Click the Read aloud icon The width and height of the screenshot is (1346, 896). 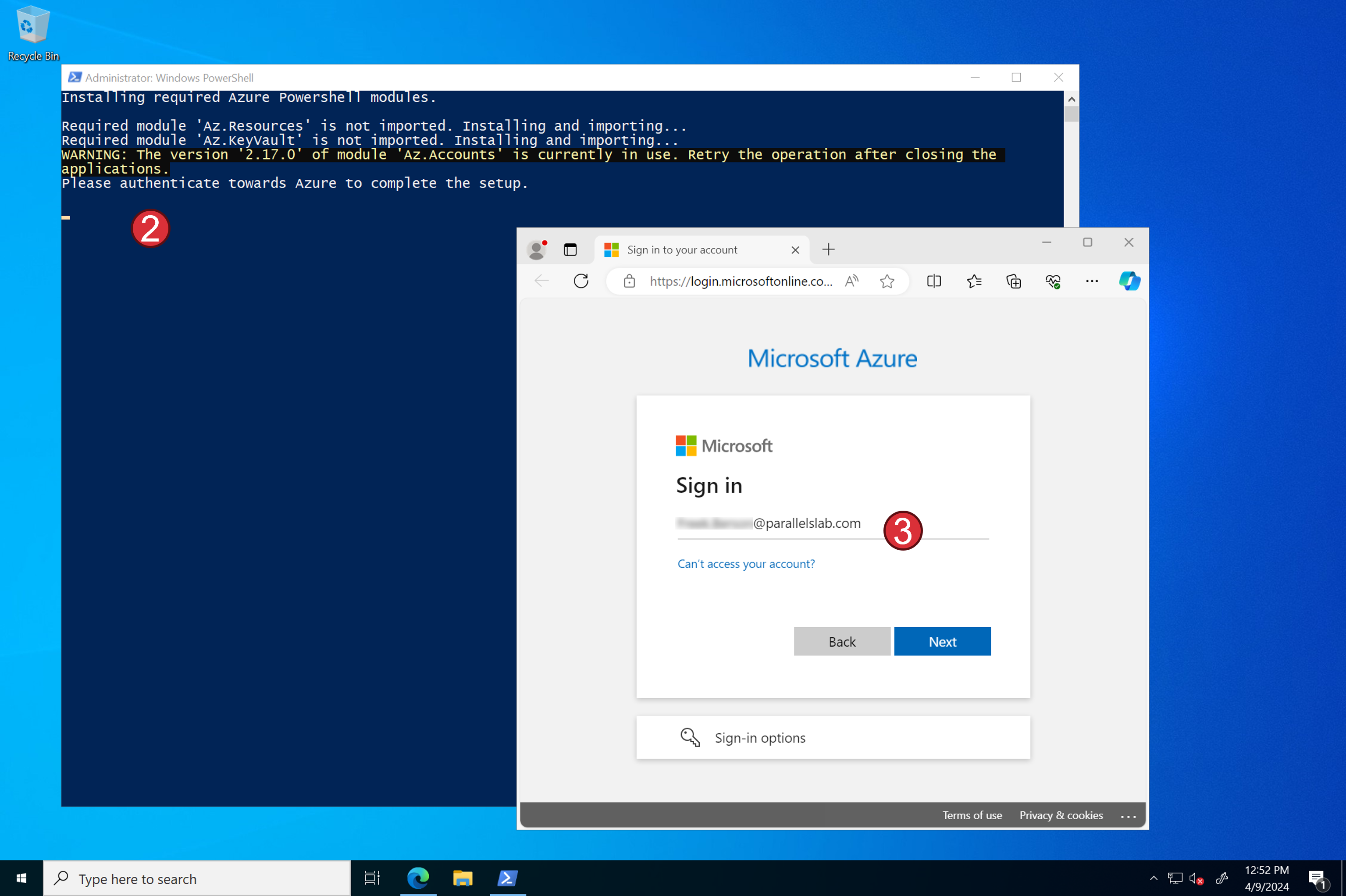[851, 281]
